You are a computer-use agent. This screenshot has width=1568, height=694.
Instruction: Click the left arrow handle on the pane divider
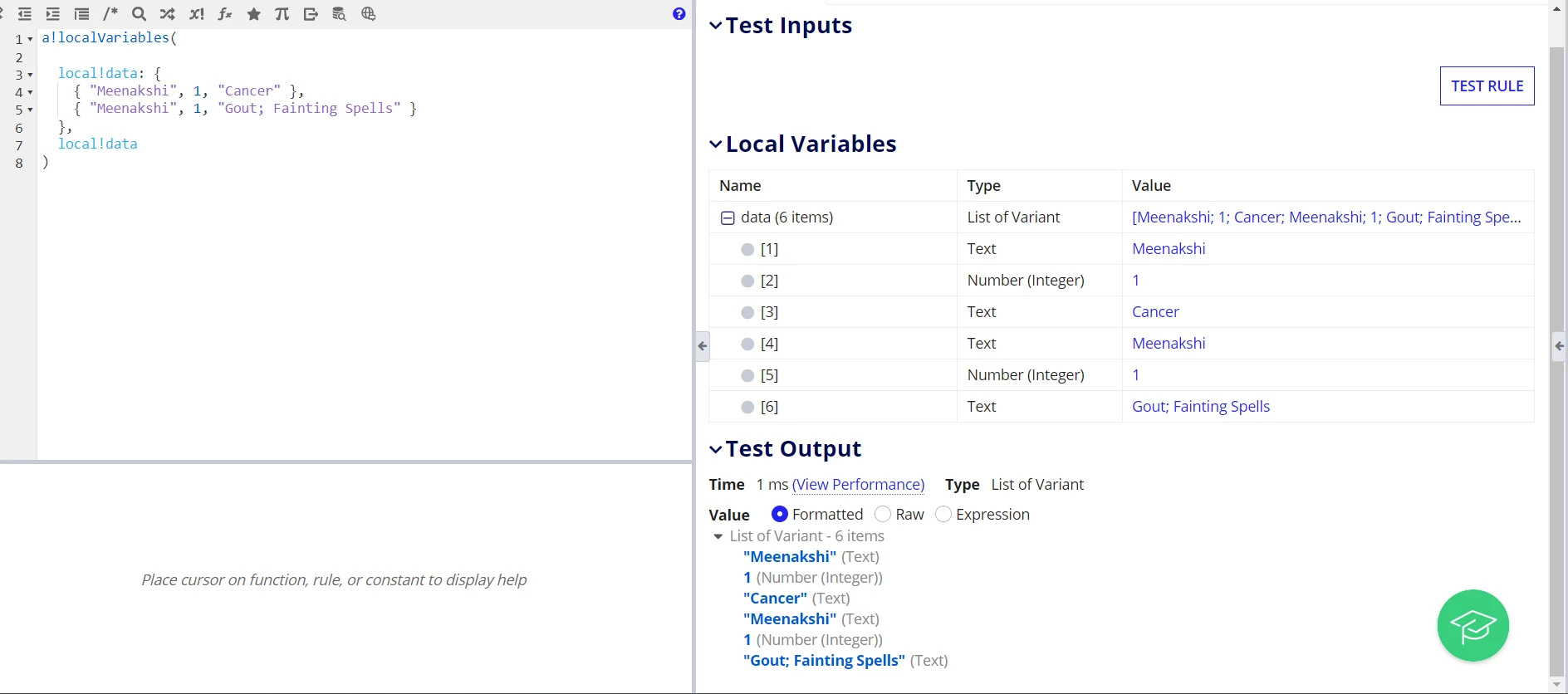pos(703,346)
